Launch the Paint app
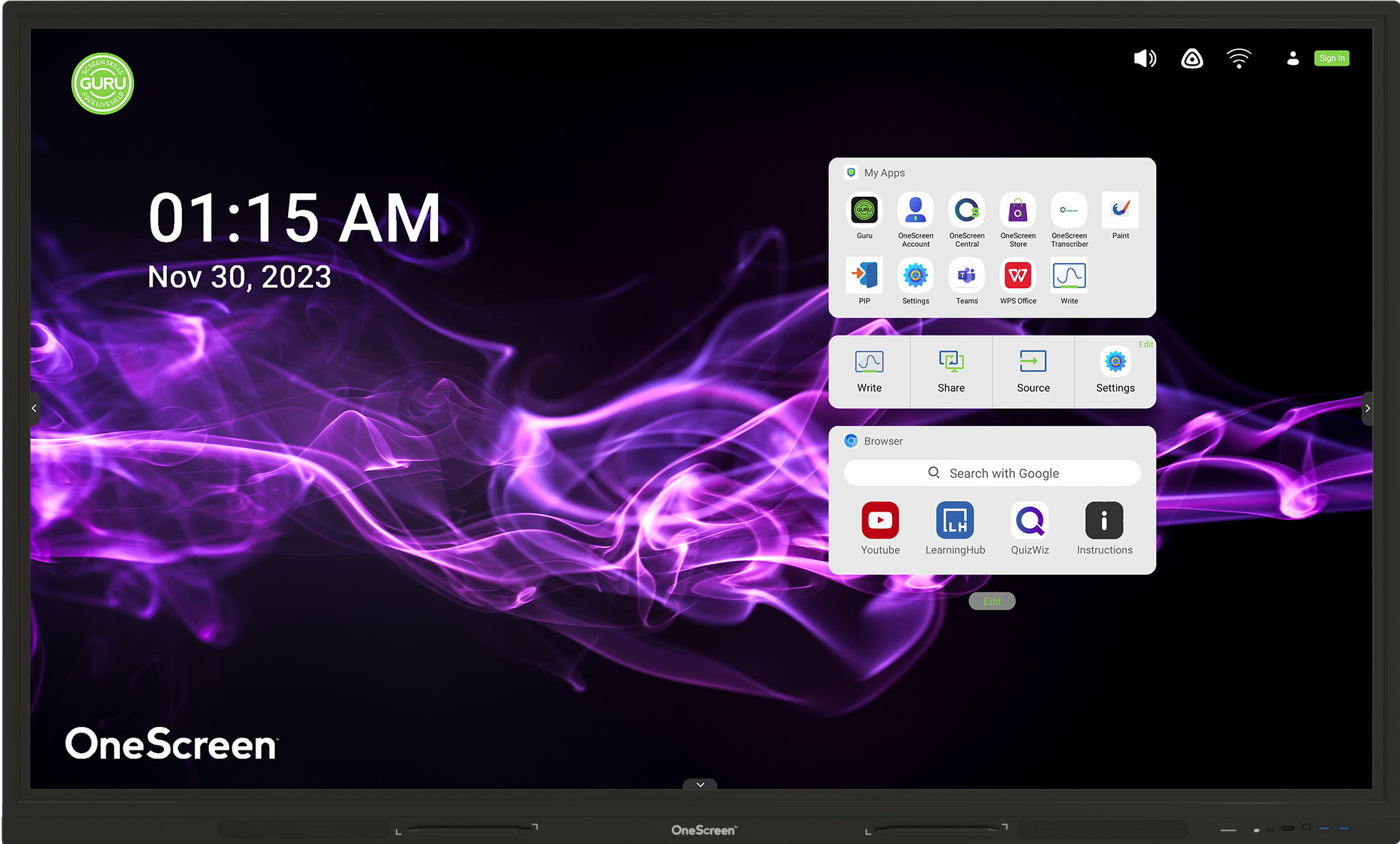Image resolution: width=1400 pixels, height=844 pixels. pyautogui.click(x=1120, y=210)
